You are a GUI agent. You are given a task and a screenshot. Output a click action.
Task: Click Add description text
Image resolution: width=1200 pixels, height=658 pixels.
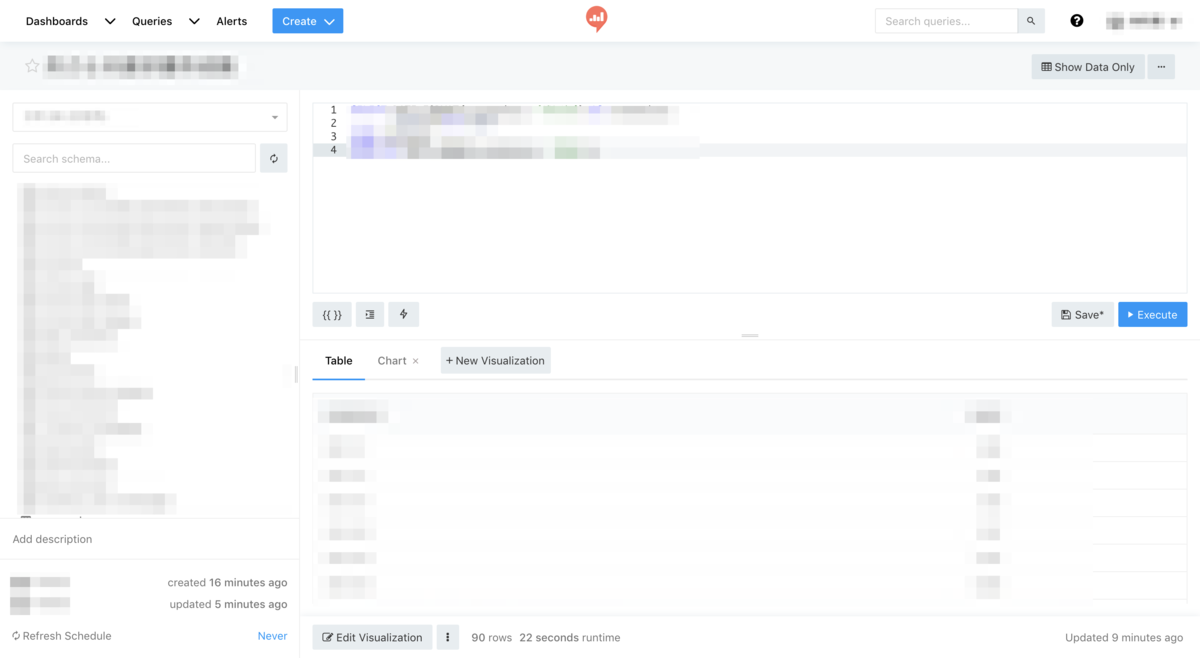pos(52,539)
